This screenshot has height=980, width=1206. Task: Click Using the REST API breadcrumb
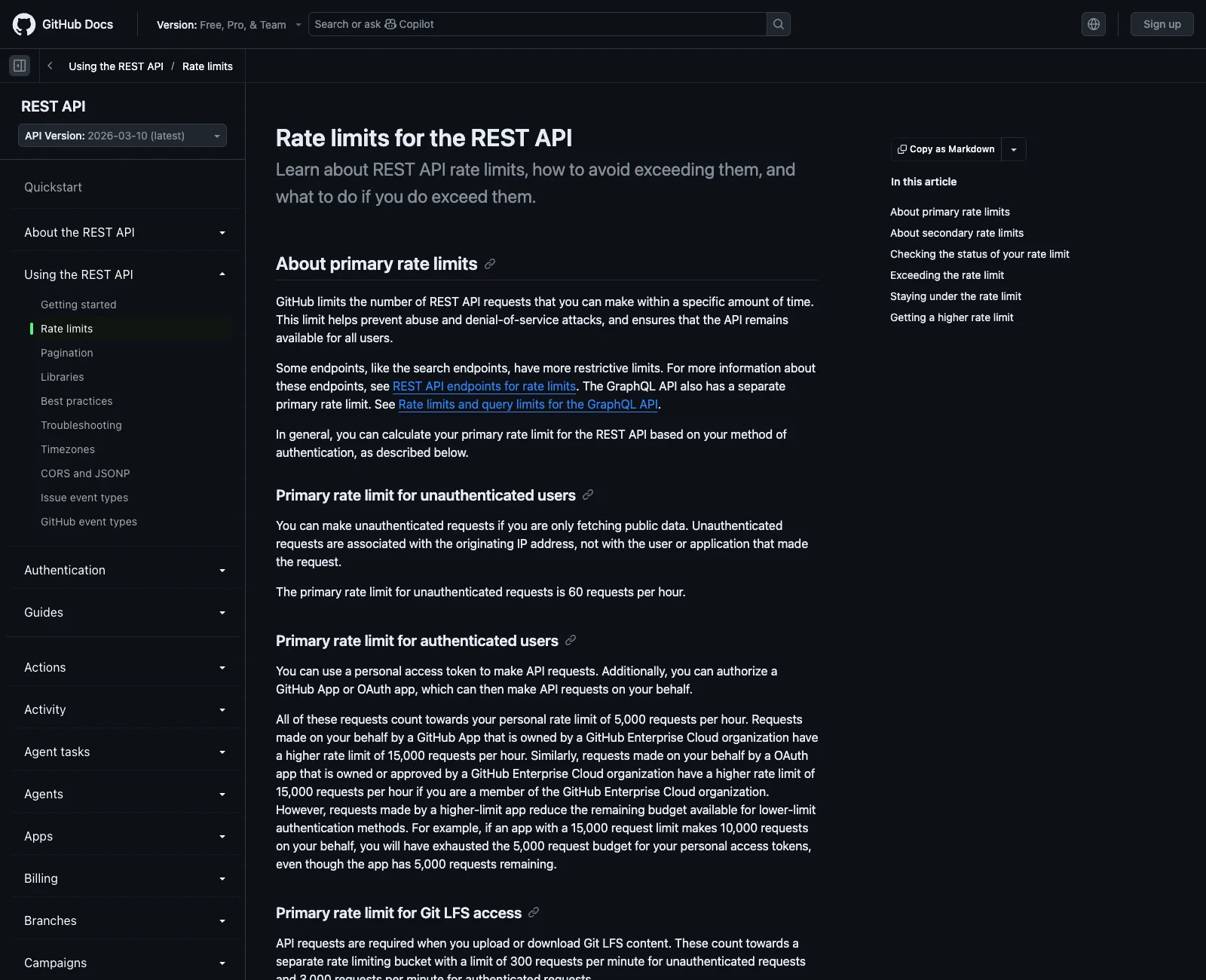(x=116, y=66)
